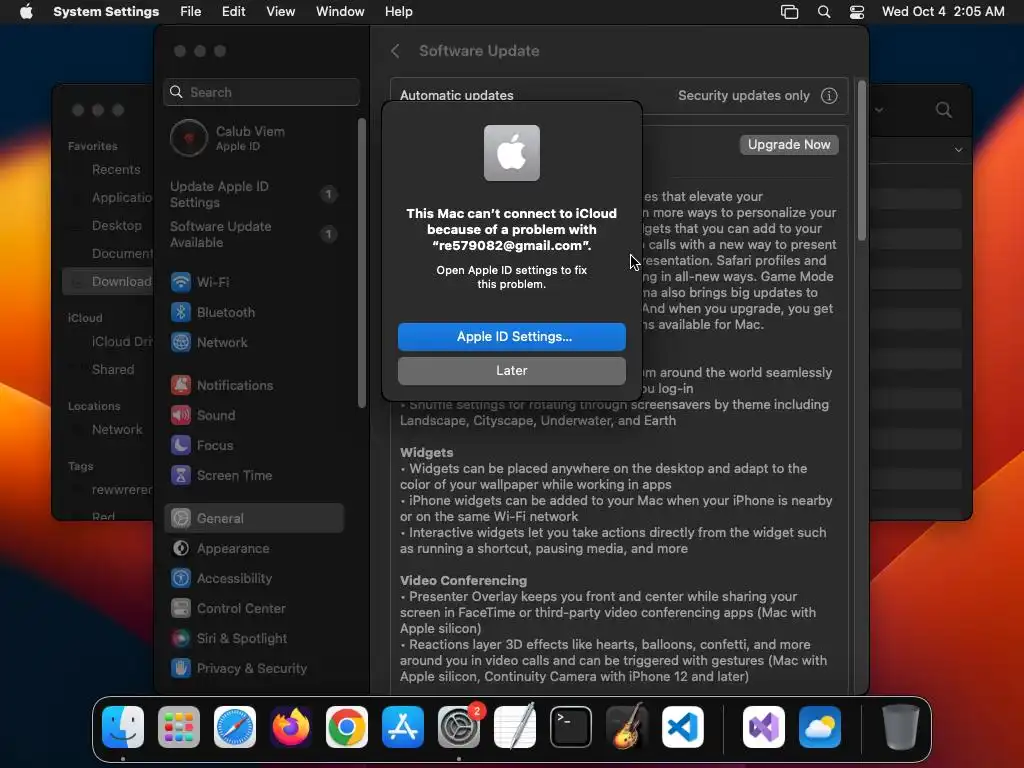Open the Apple menu

tap(26, 12)
